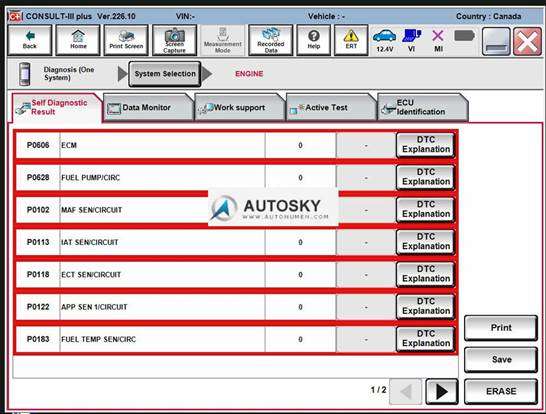This screenshot has width=546, height=414.
Task: Click the 12.4V vehicle battery icon
Action: pos(384,40)
